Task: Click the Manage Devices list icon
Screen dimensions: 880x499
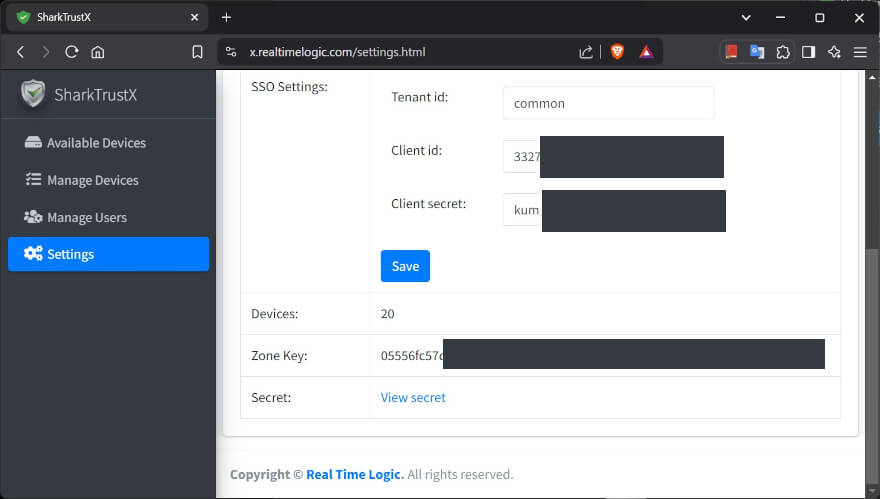Action: coord(33,180)
